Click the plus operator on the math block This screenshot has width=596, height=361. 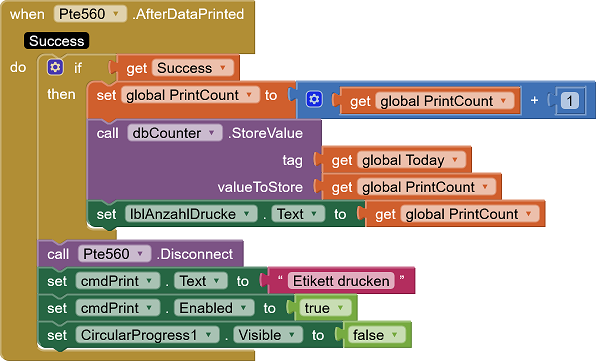click(x=534, y=100)
